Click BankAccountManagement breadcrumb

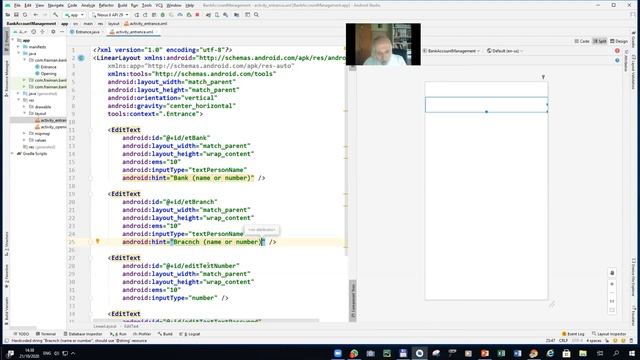click(31, 24)
